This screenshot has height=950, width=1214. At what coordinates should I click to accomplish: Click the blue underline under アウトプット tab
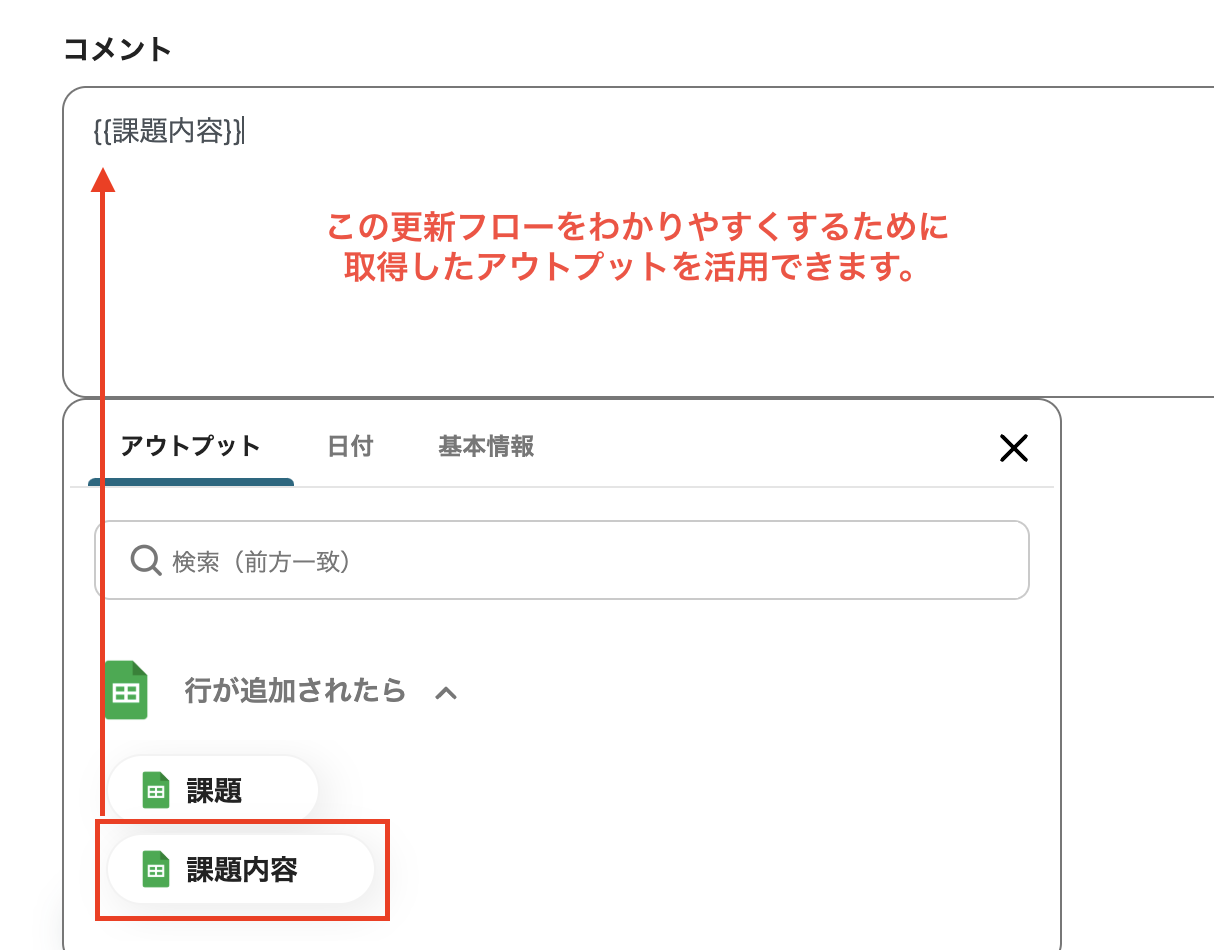191,482
